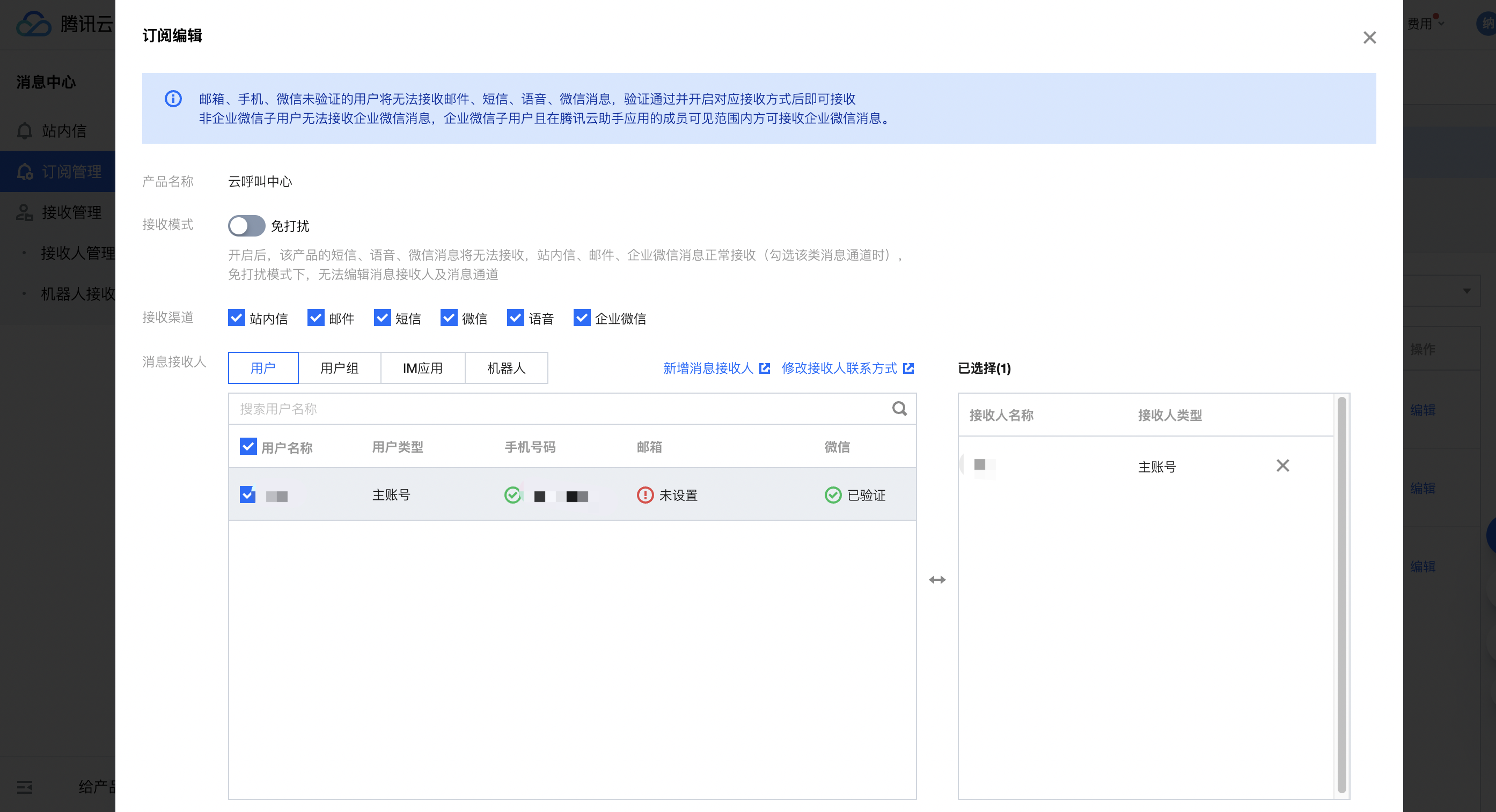Screen dimensions: 1496x812
Task: Click the Tencent Cloud logo
Action: [x=34, y=24]
